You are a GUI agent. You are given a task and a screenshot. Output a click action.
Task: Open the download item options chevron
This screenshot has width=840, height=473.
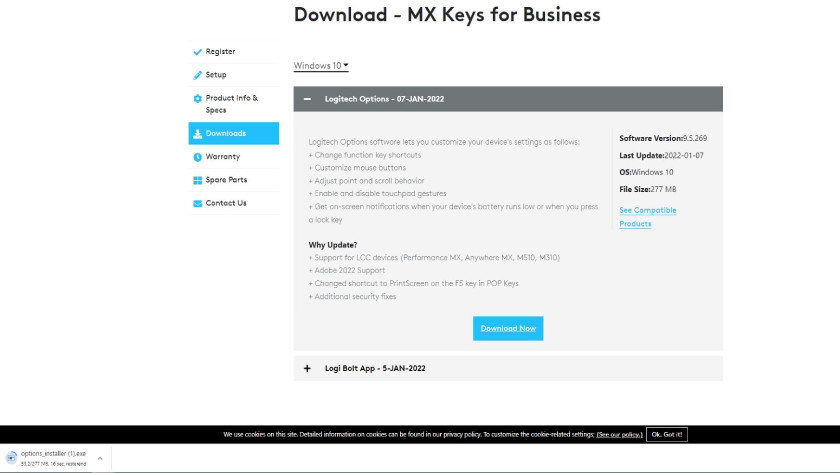tap(99, 458)
